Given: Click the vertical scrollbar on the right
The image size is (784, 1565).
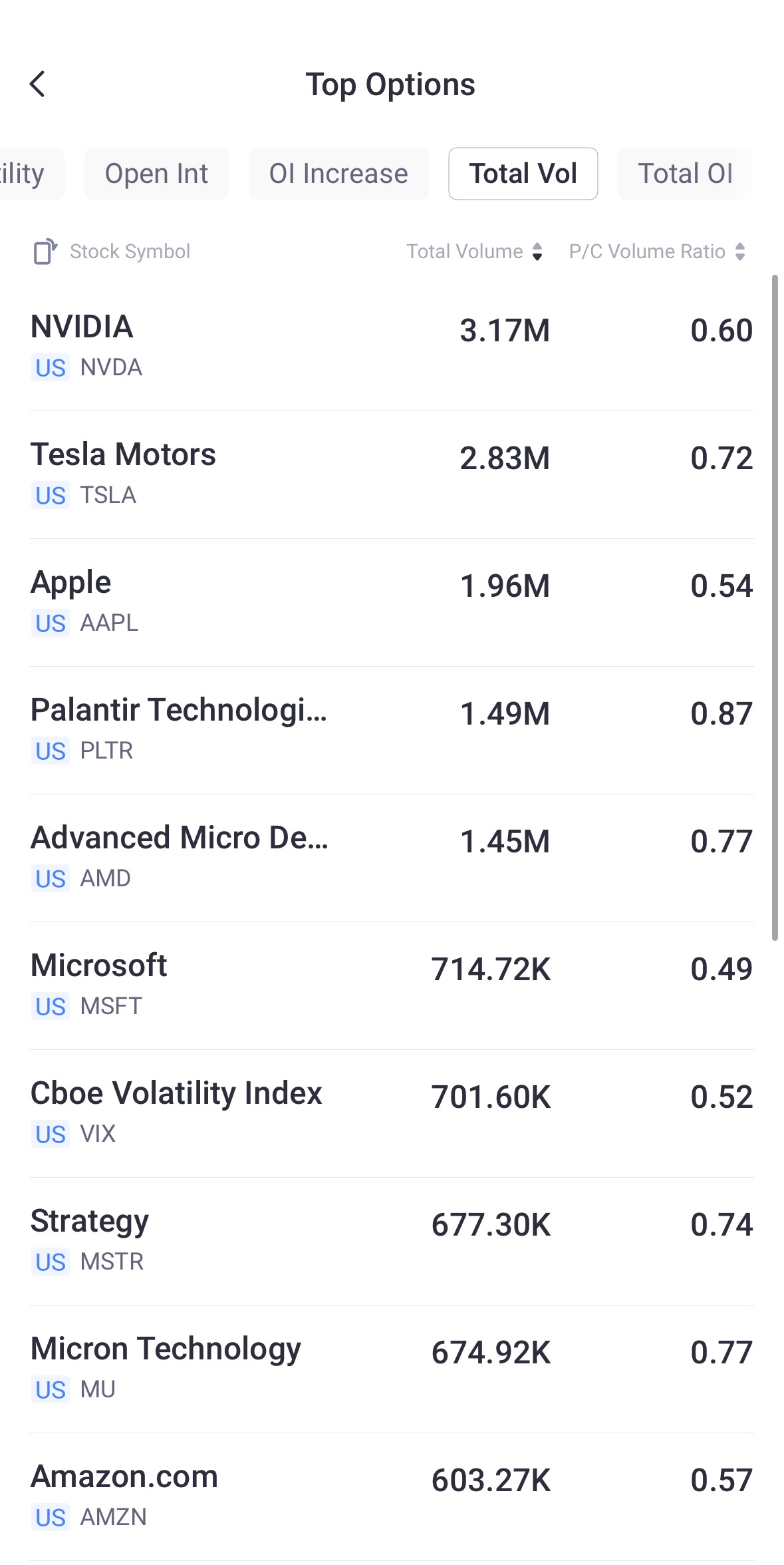Looking at the screenshot, I should tap(775, 607).
